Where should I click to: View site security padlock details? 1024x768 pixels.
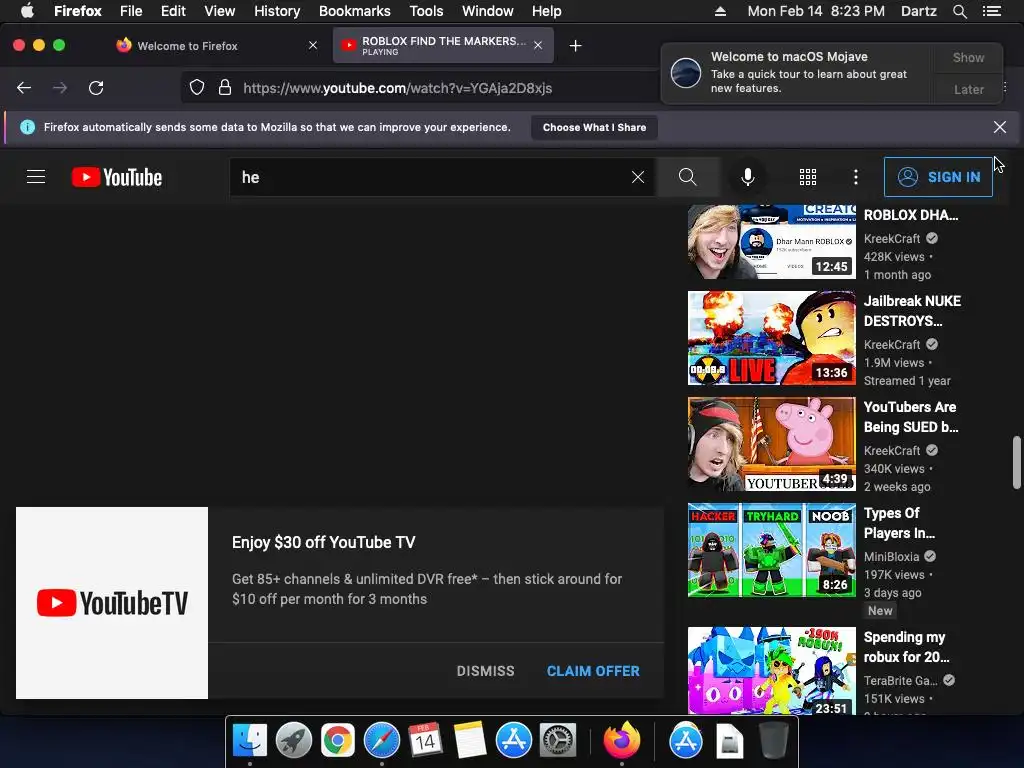coord(225,88)
